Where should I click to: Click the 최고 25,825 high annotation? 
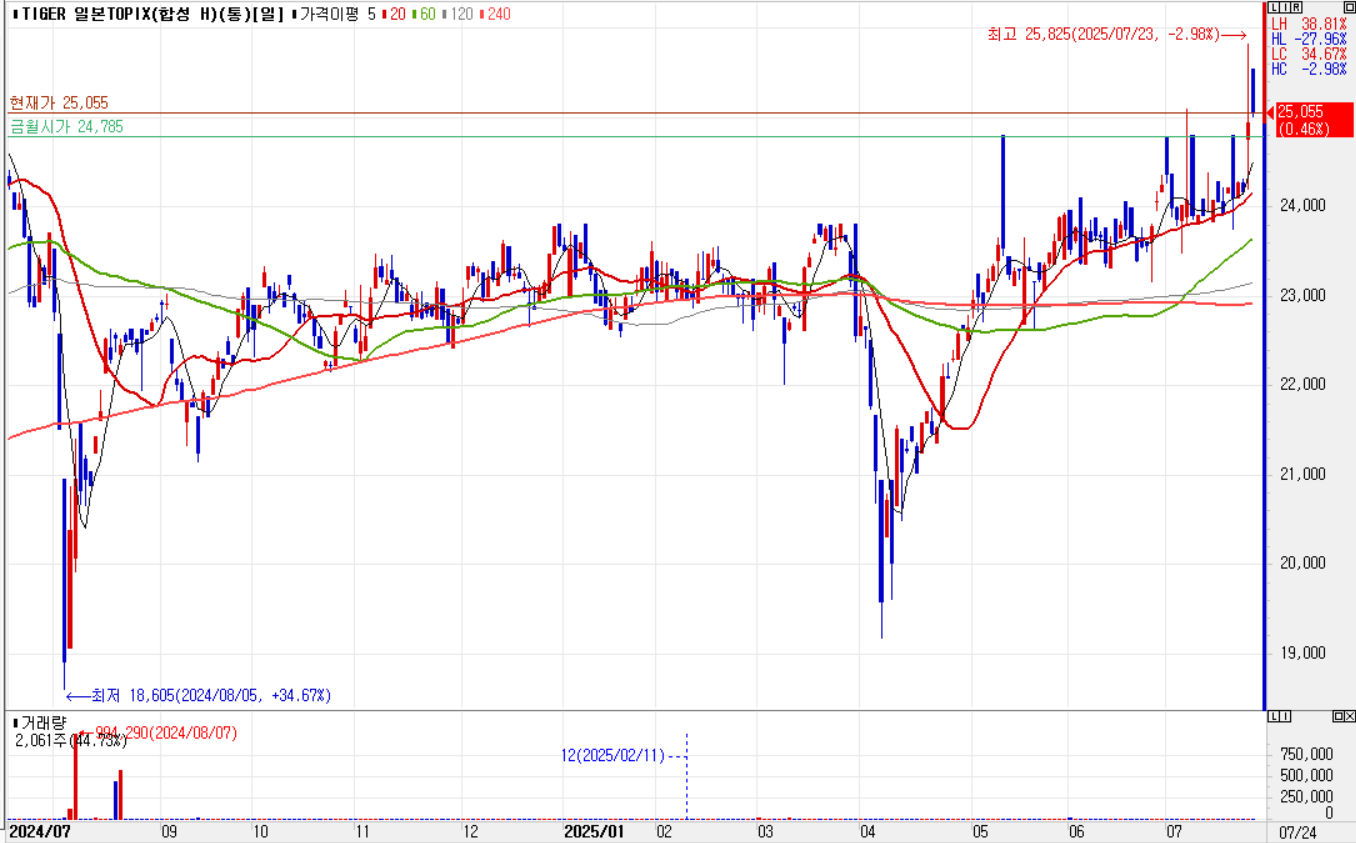(1103, 35)
